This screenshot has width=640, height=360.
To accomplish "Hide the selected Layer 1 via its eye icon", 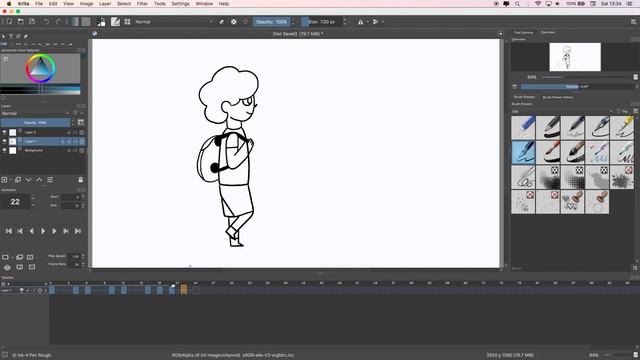I will [4, 141].
